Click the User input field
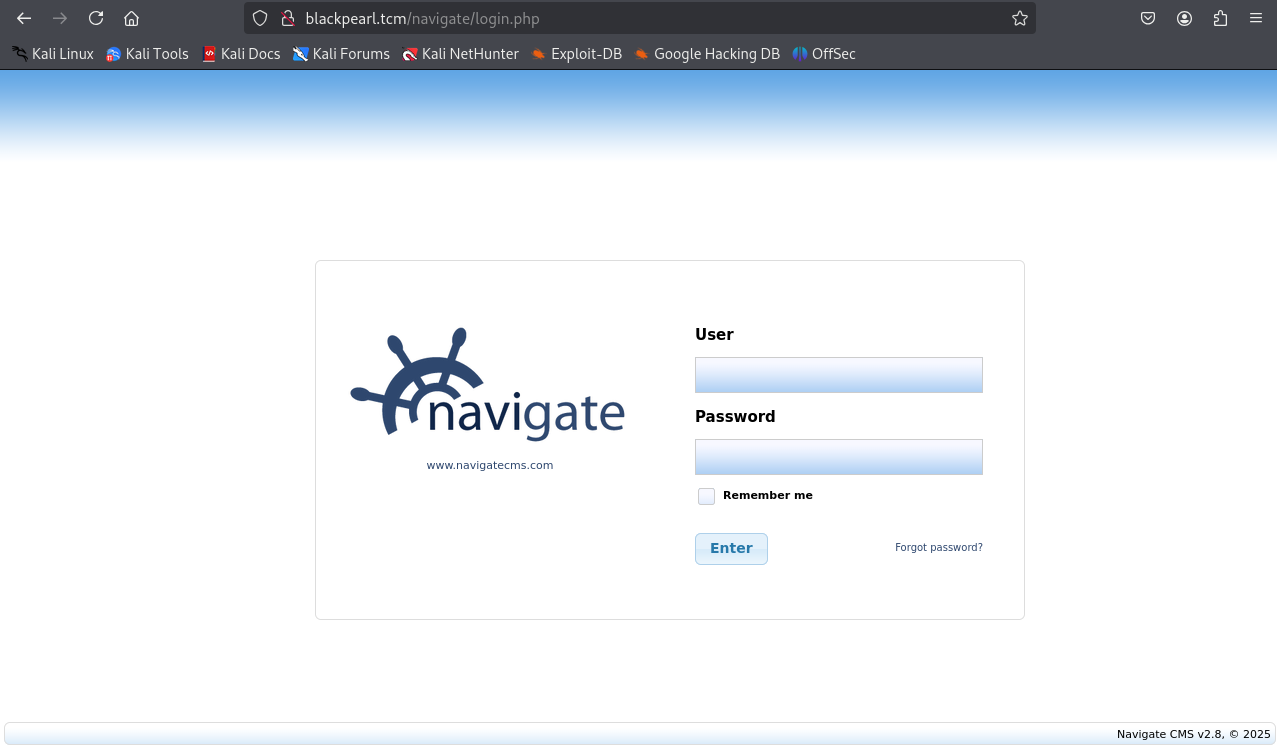 click(x=838, y=375)
